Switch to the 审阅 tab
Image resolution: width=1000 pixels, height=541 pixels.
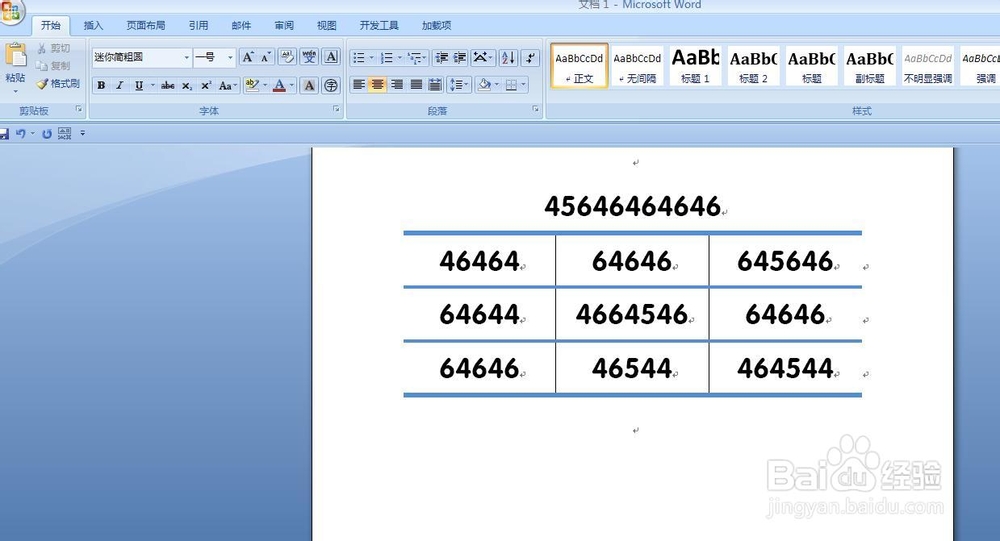click(x=284, y=26)
